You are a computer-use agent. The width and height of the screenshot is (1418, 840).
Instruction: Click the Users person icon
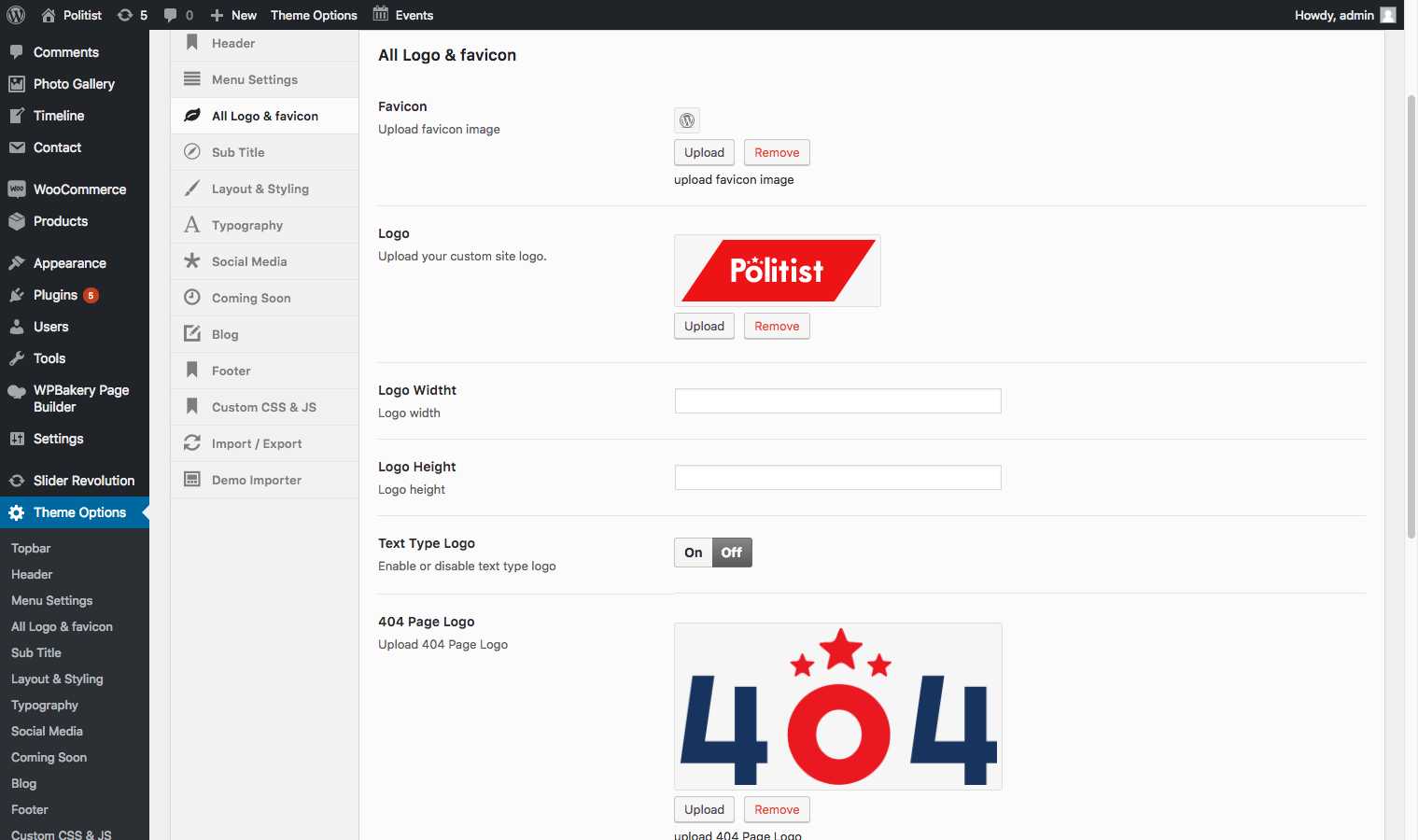pos(17,327)
